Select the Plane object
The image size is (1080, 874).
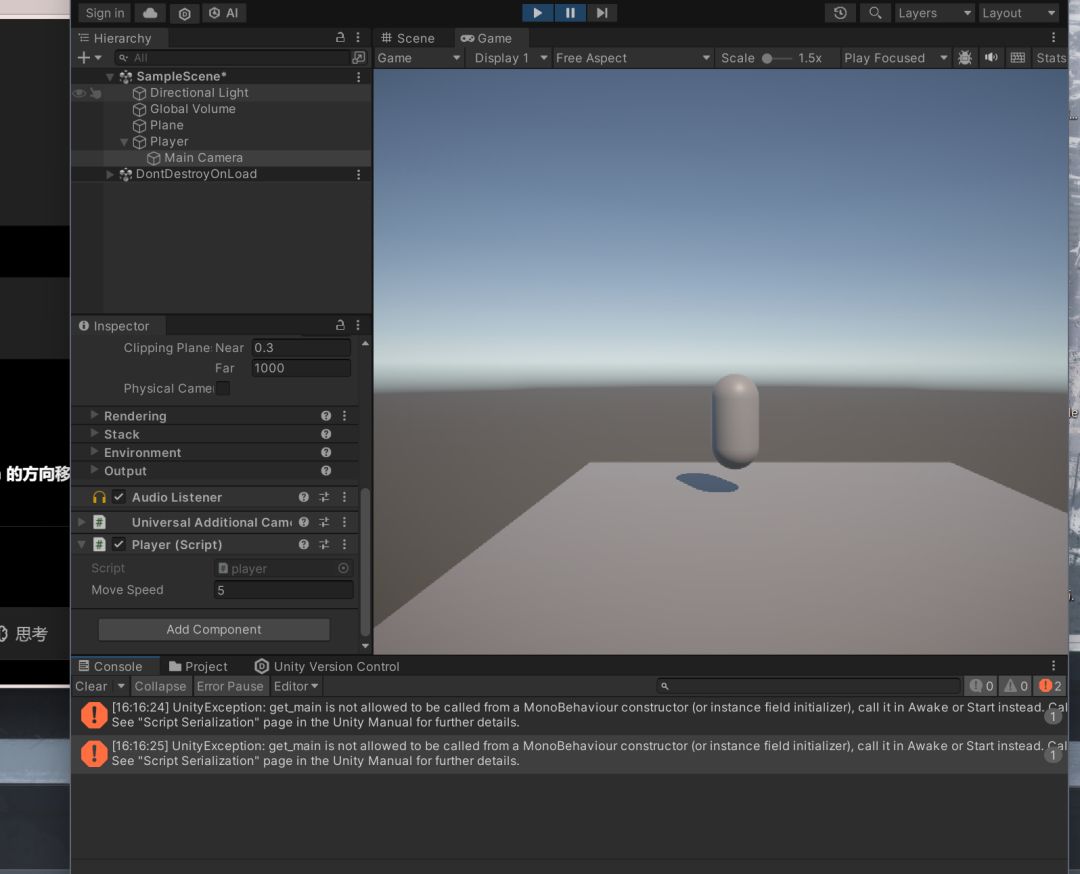coord(166,125)
